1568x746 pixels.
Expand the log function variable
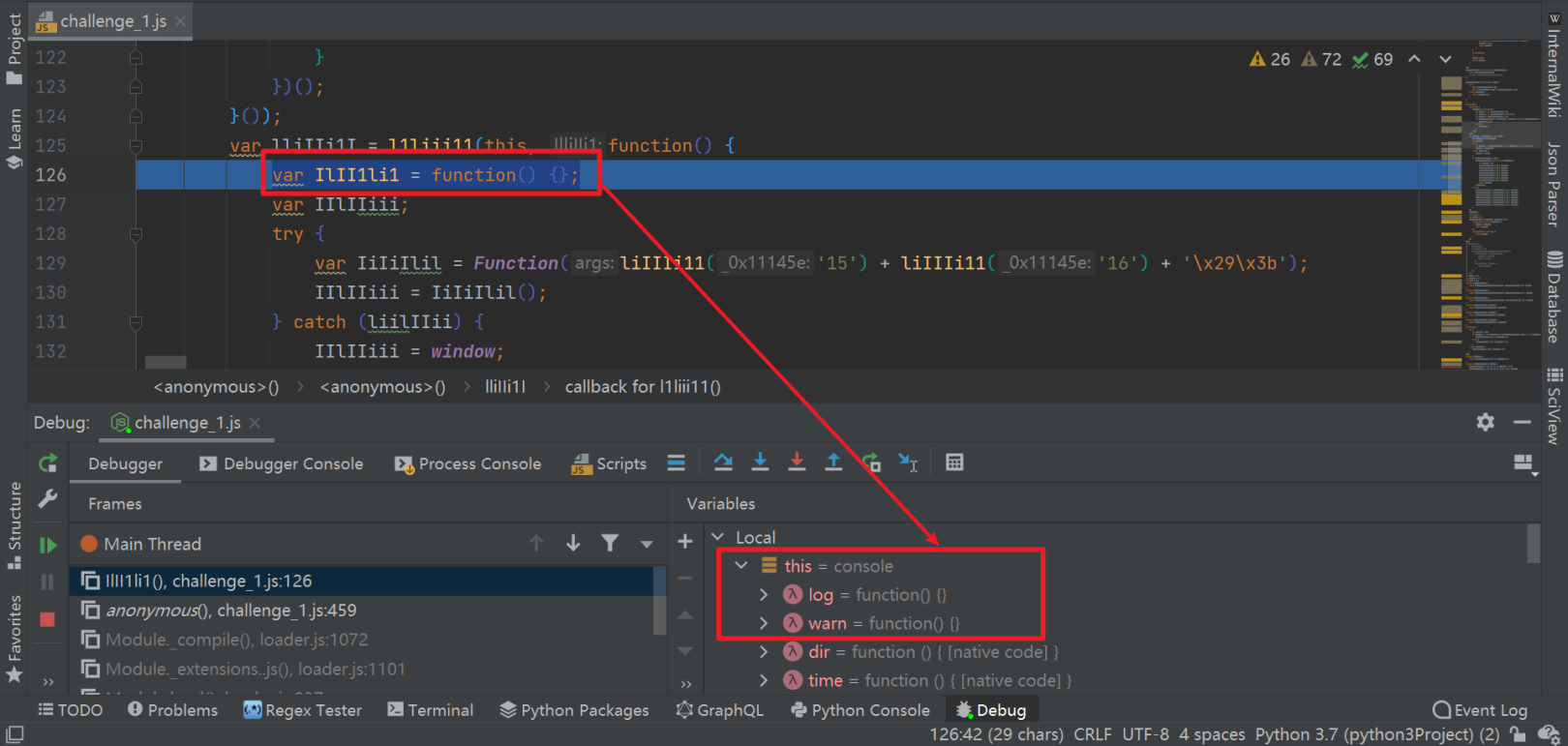click(x=764, y=594)
